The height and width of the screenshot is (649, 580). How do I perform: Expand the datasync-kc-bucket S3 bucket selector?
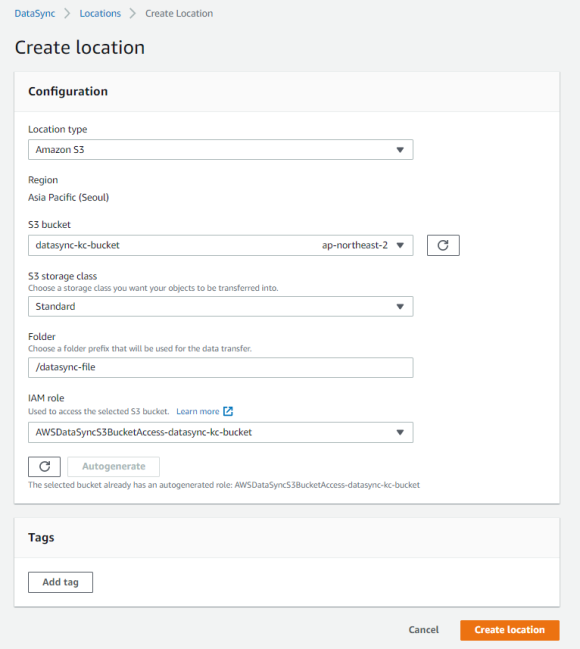221,245
